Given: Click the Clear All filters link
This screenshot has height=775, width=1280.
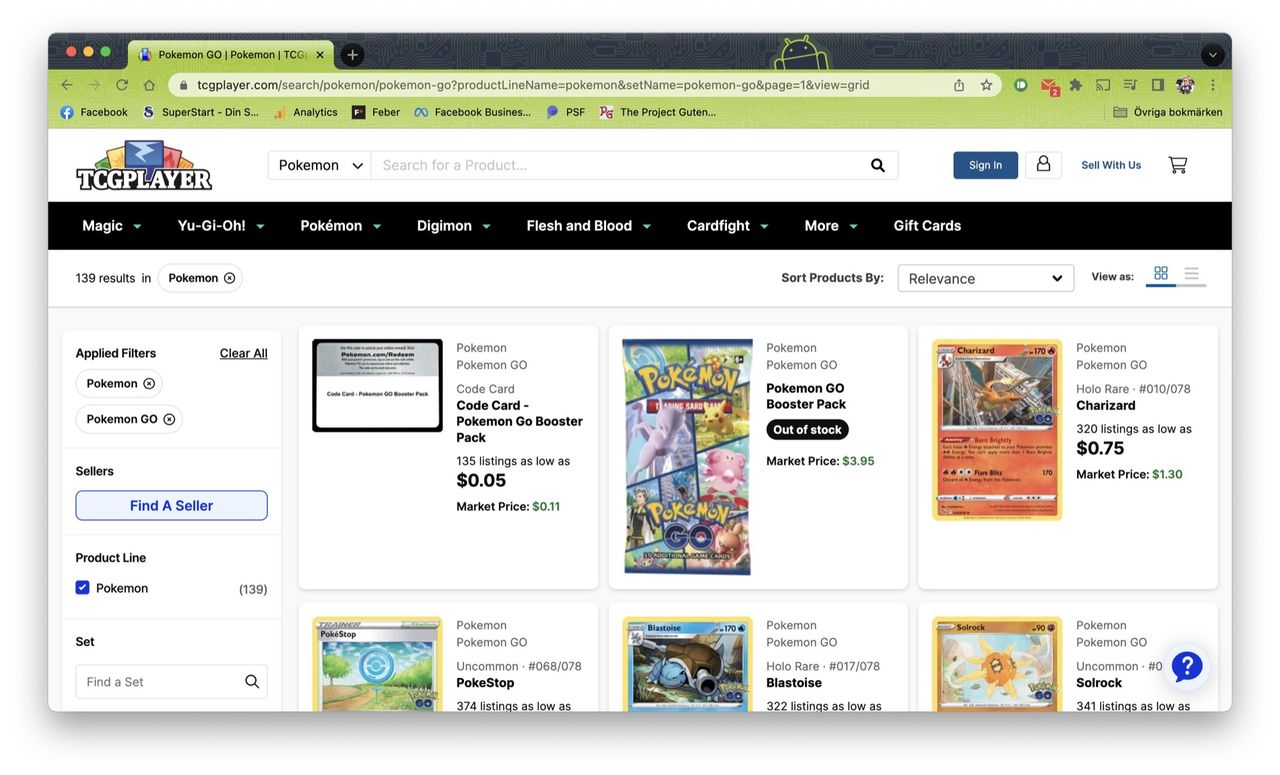Looking at the screenshot, I should point(243,353).
